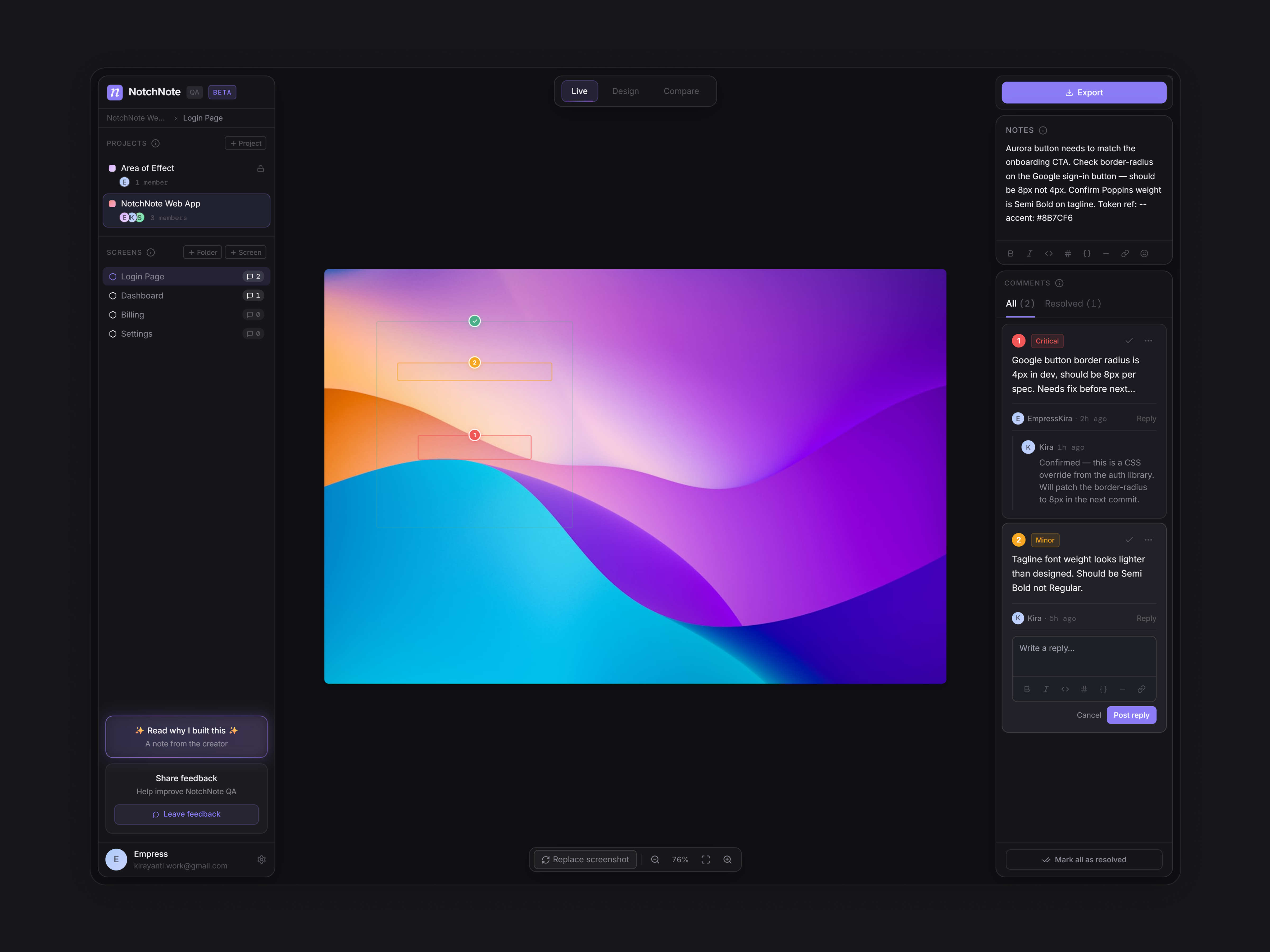Screen dimensions: 1270x952
Task: Open the emoji picker in the Notes toolbar
Action: pos(1144,253)
